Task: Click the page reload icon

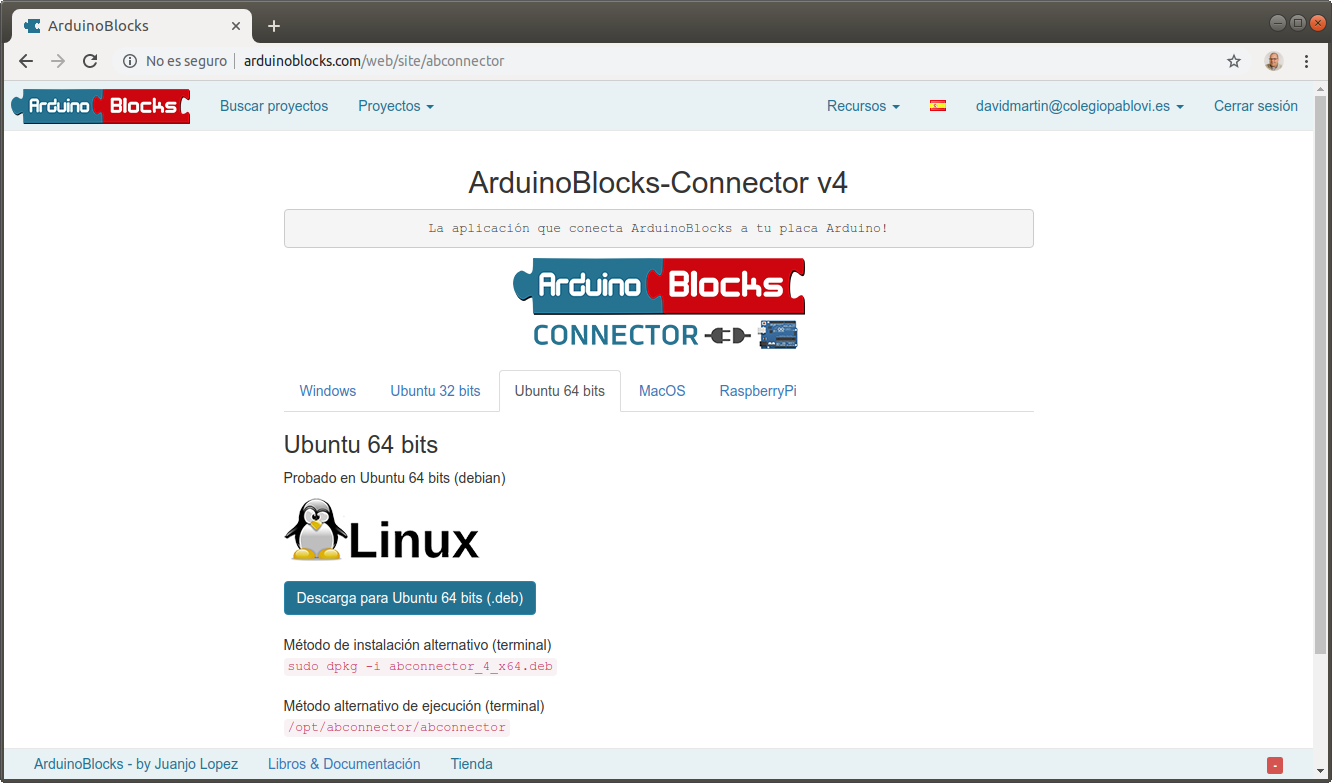Action: [x=90, y=61]
